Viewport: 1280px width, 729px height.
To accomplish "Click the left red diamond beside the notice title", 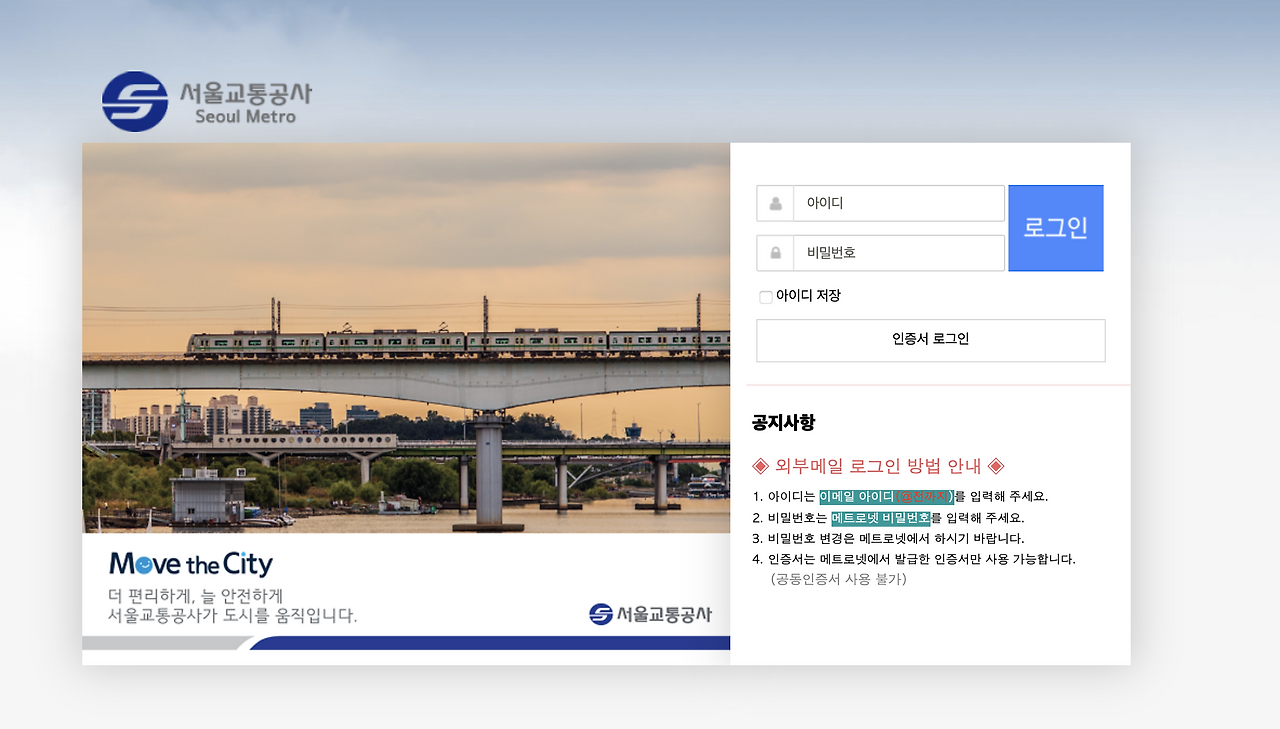I will pyautogui.click(x=762, y=464).
